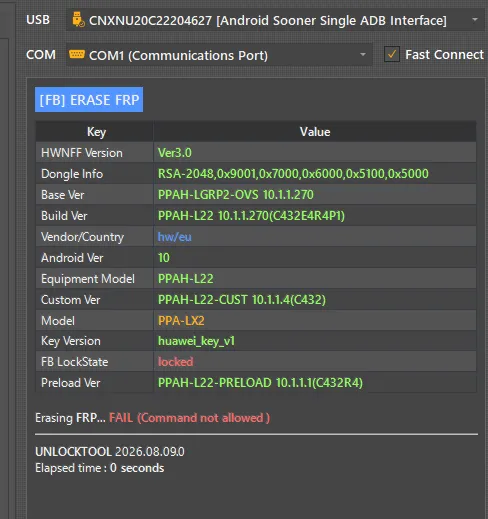
Task: Select the Preload Ver key cell
Action: click(95, 383)
